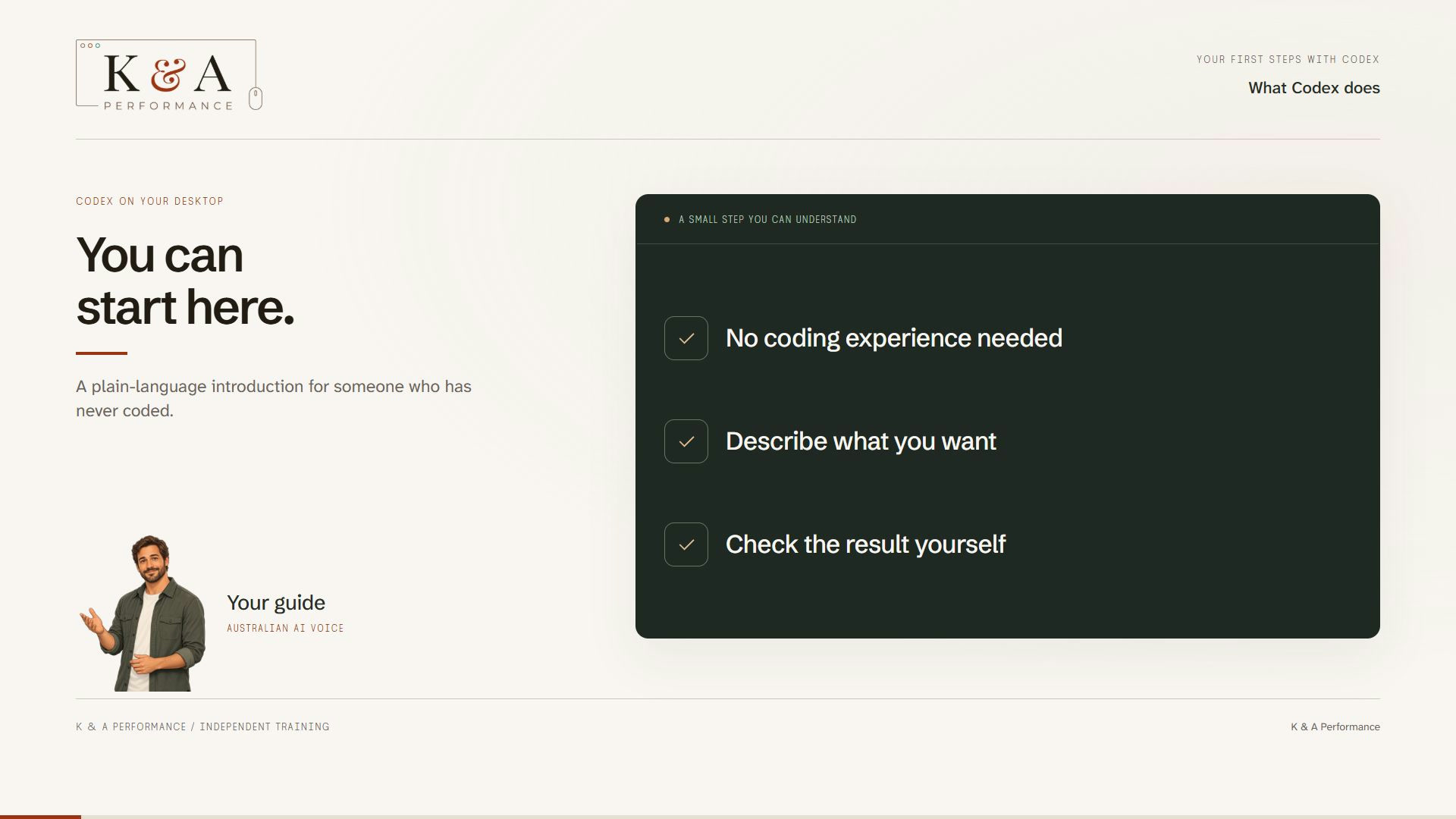Click footer Independent Training text
1456x819 pixels.
265,726
